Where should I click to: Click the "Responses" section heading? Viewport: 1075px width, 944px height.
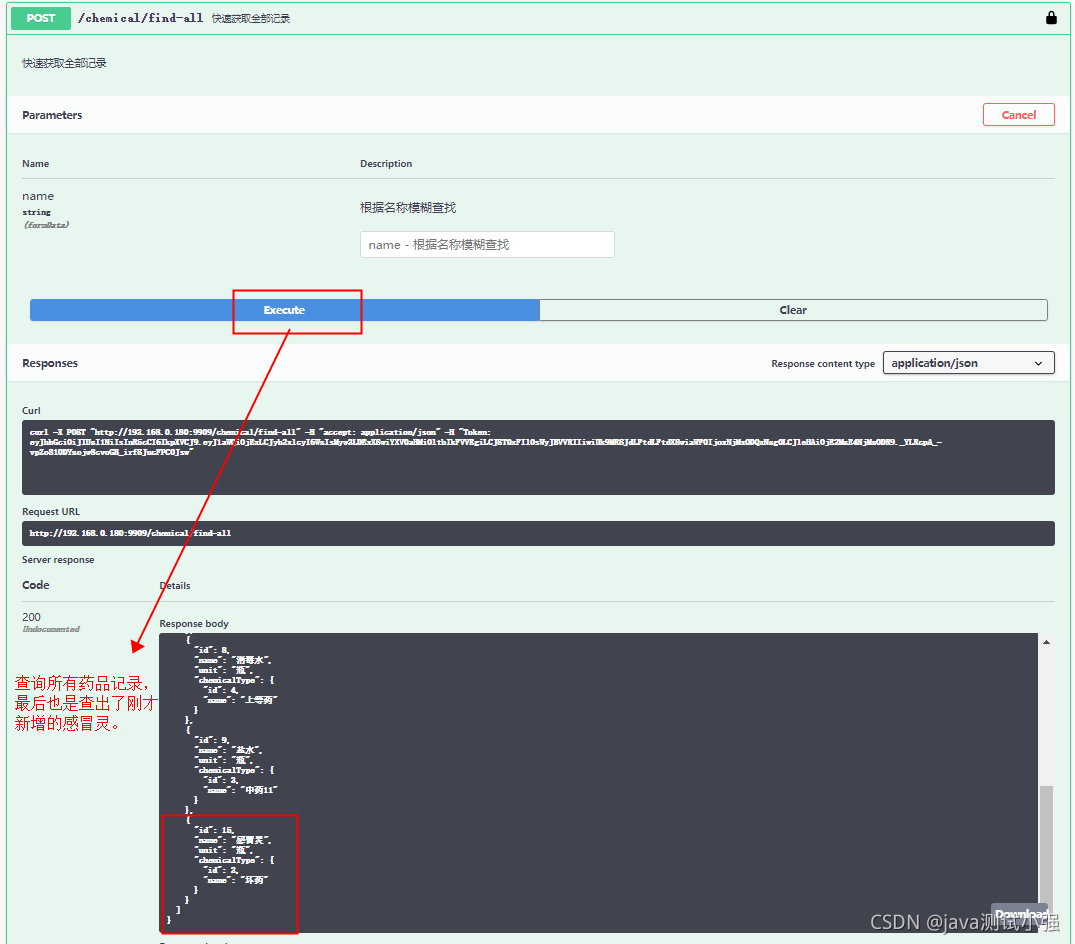(50, 363)
